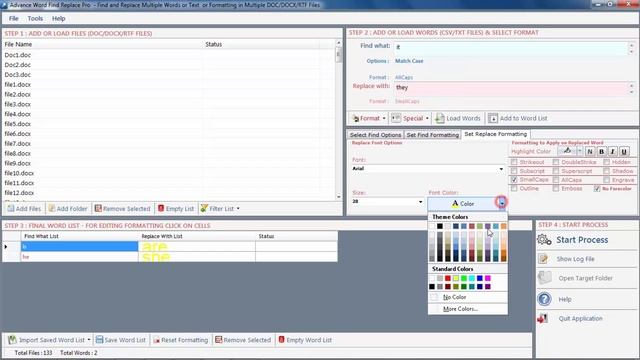Enable the AllCaps checkbox

pos(556,180)
